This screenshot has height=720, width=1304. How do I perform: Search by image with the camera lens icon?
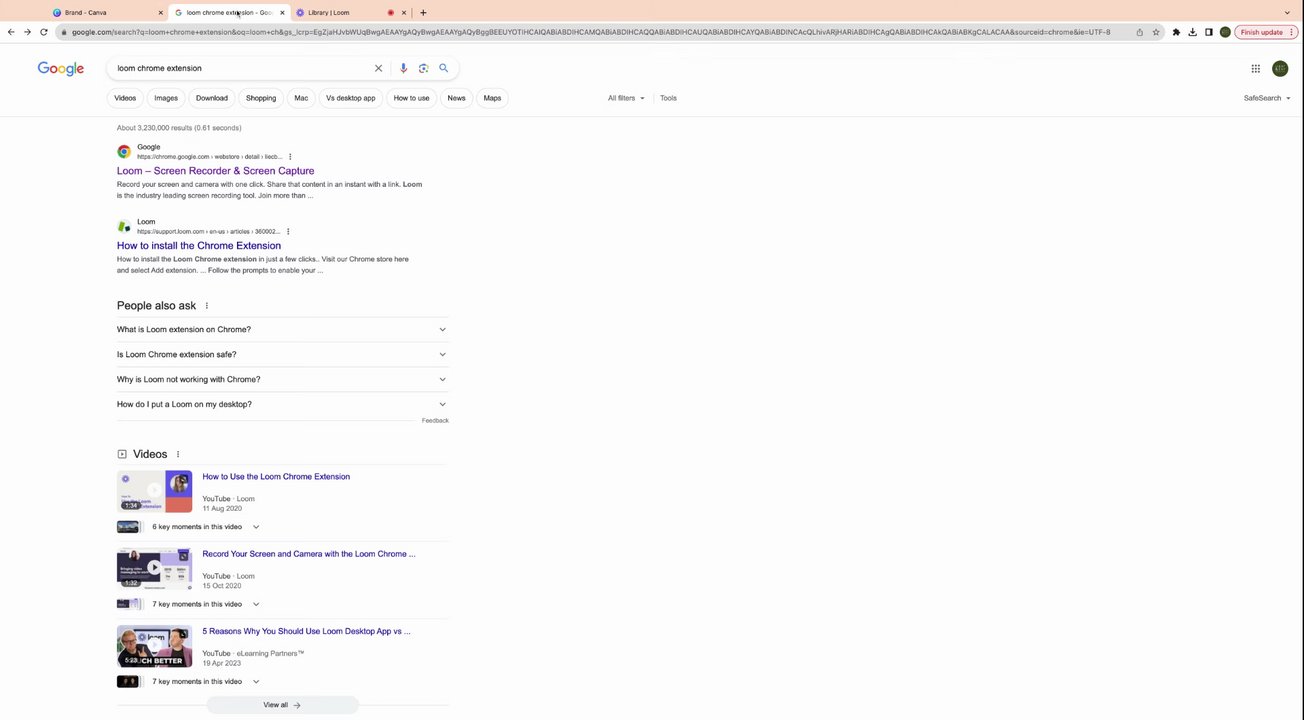[x=423, y=68]
